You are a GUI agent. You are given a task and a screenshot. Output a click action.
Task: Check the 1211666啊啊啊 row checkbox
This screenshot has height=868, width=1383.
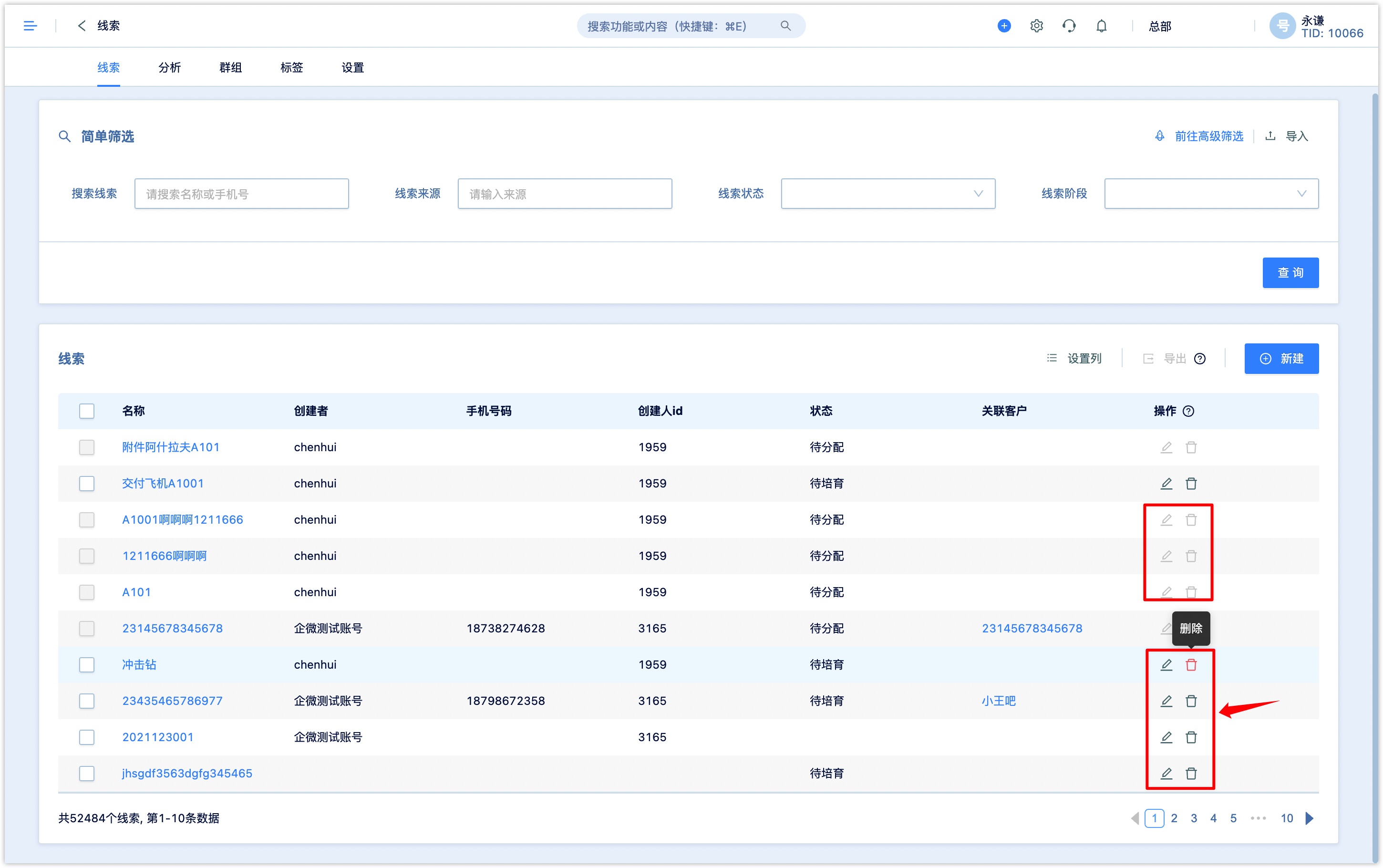[x=87, y=556]
